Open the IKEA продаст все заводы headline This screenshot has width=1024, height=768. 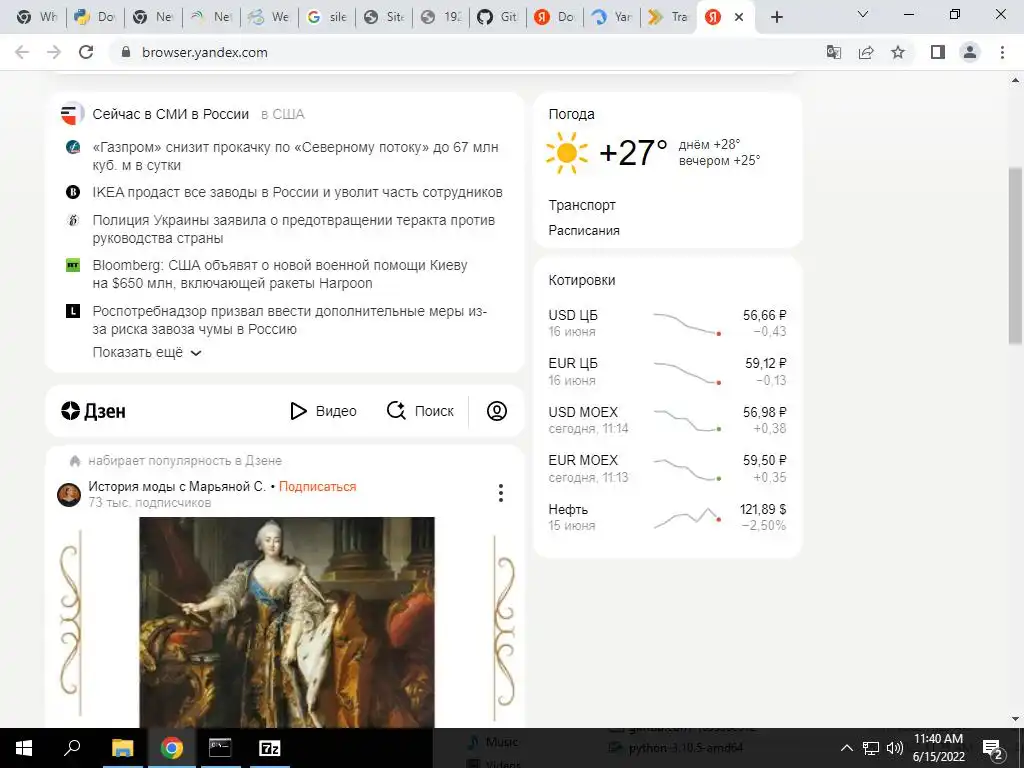coord(297,192)
